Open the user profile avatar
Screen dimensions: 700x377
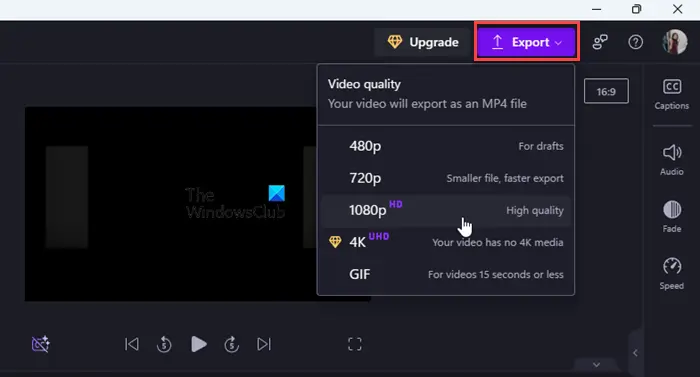pos(675,42)
